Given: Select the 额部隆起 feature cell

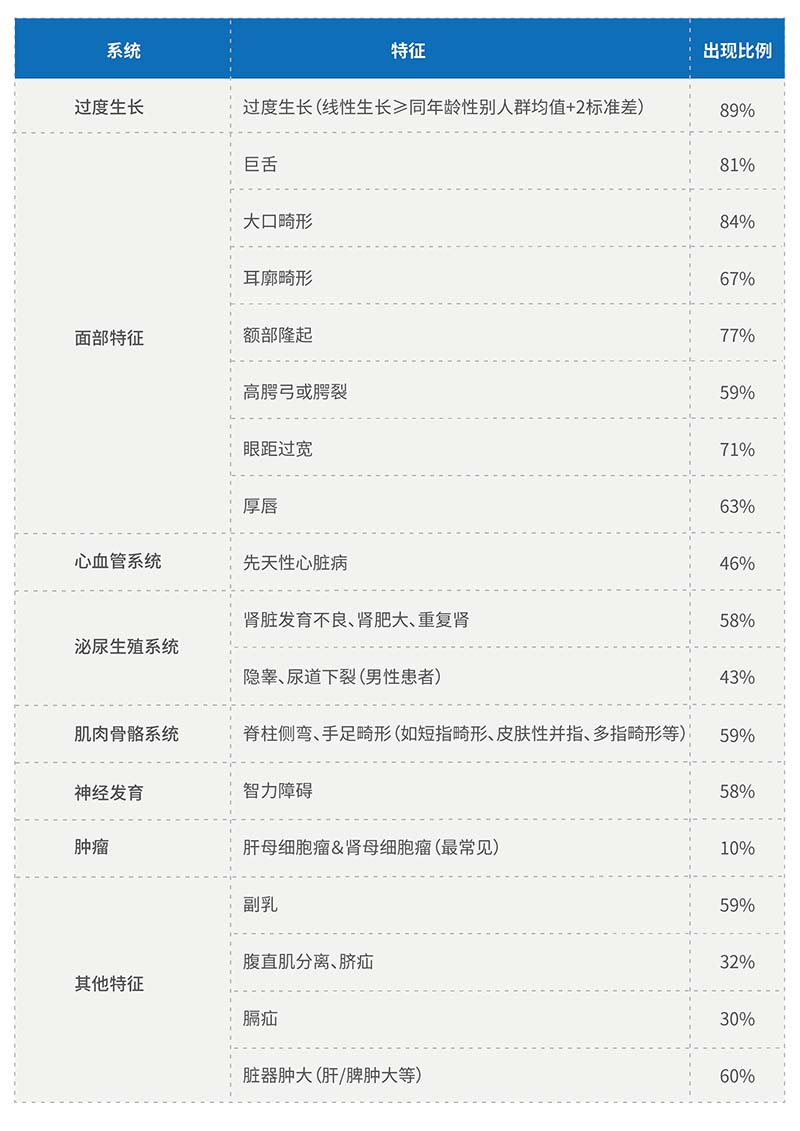Looking at the screenshot, I should [278, 335].
